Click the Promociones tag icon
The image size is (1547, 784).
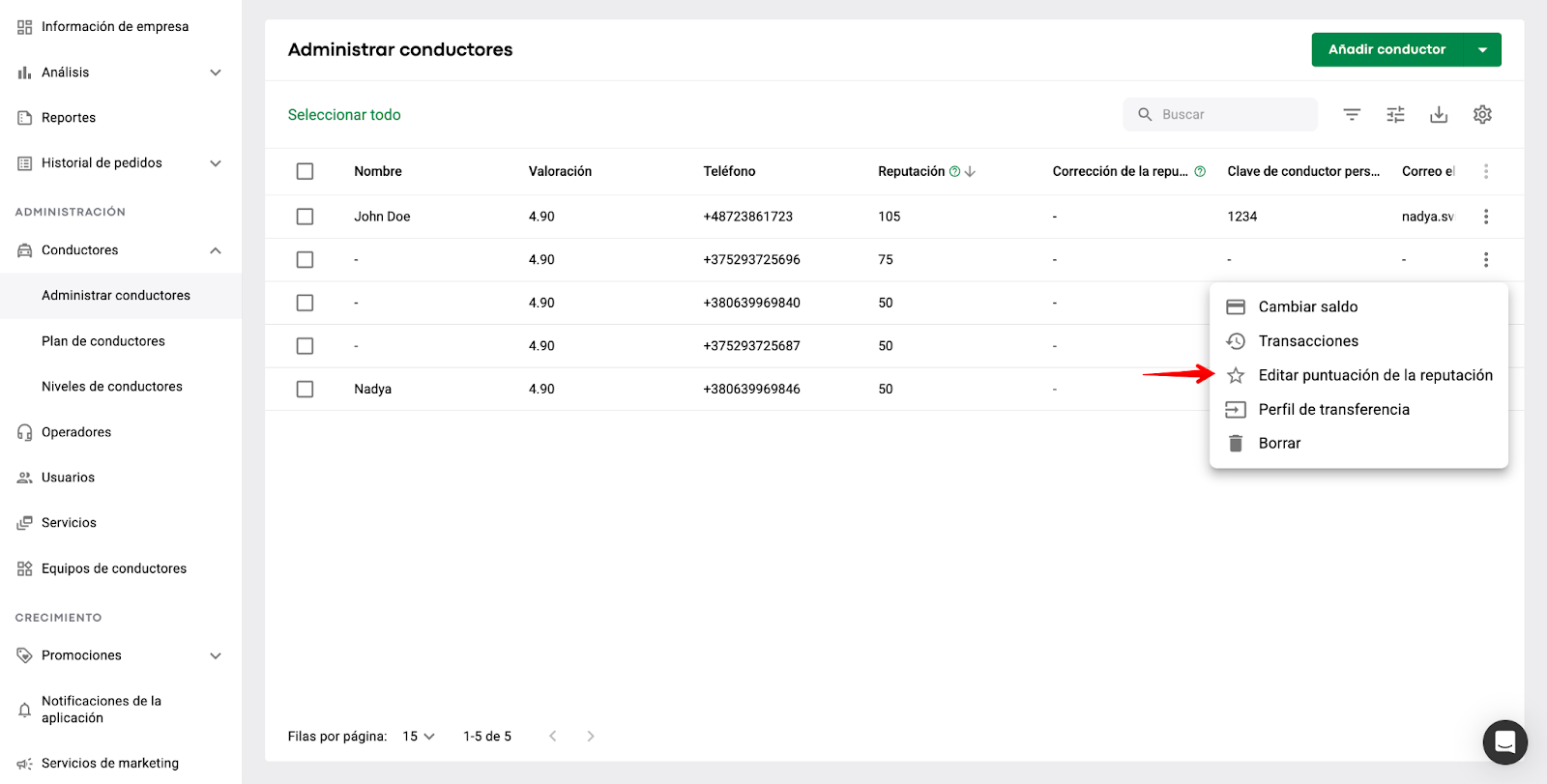coord(24,655)
